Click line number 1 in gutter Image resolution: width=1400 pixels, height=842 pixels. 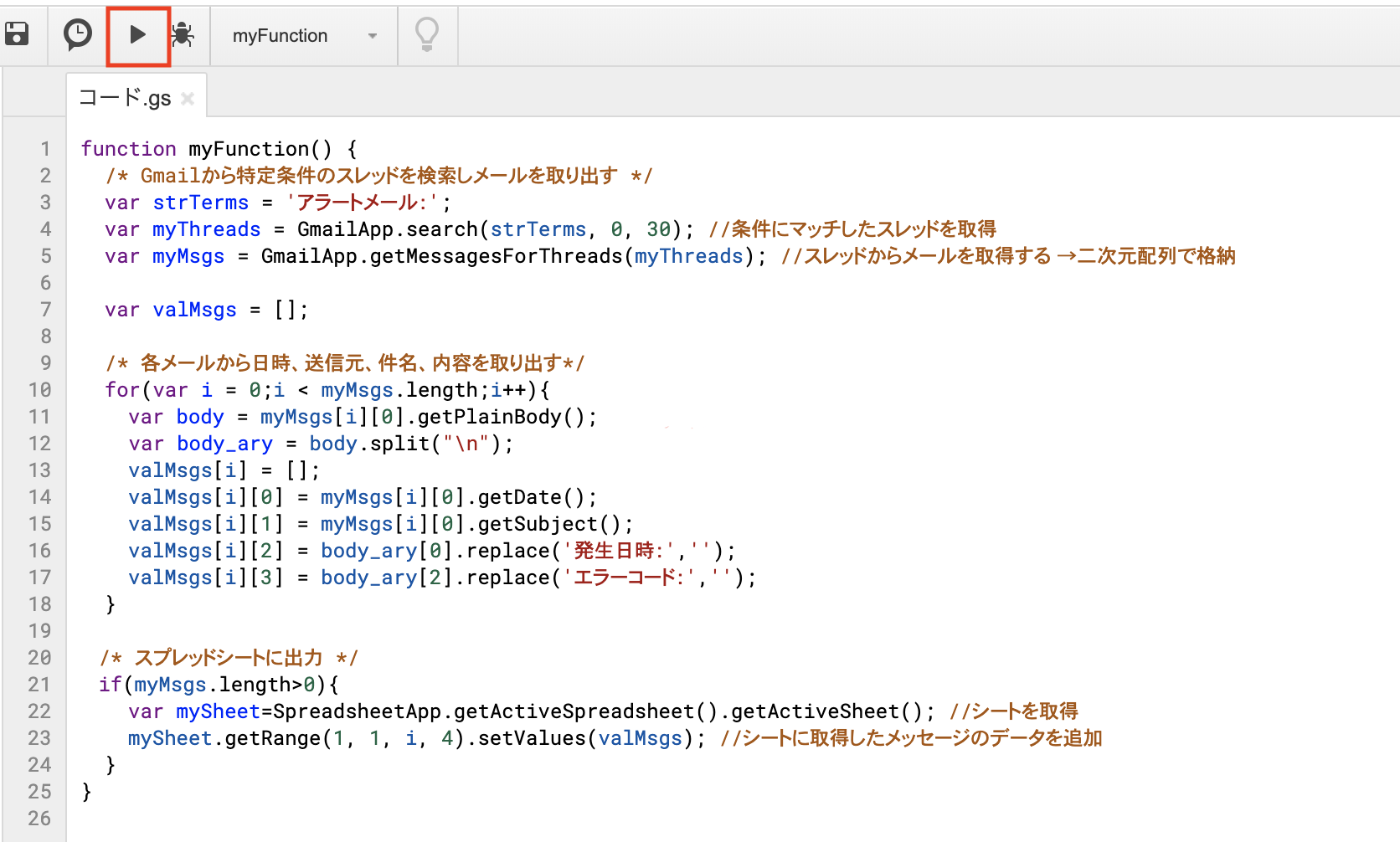(x=45, y=149)
